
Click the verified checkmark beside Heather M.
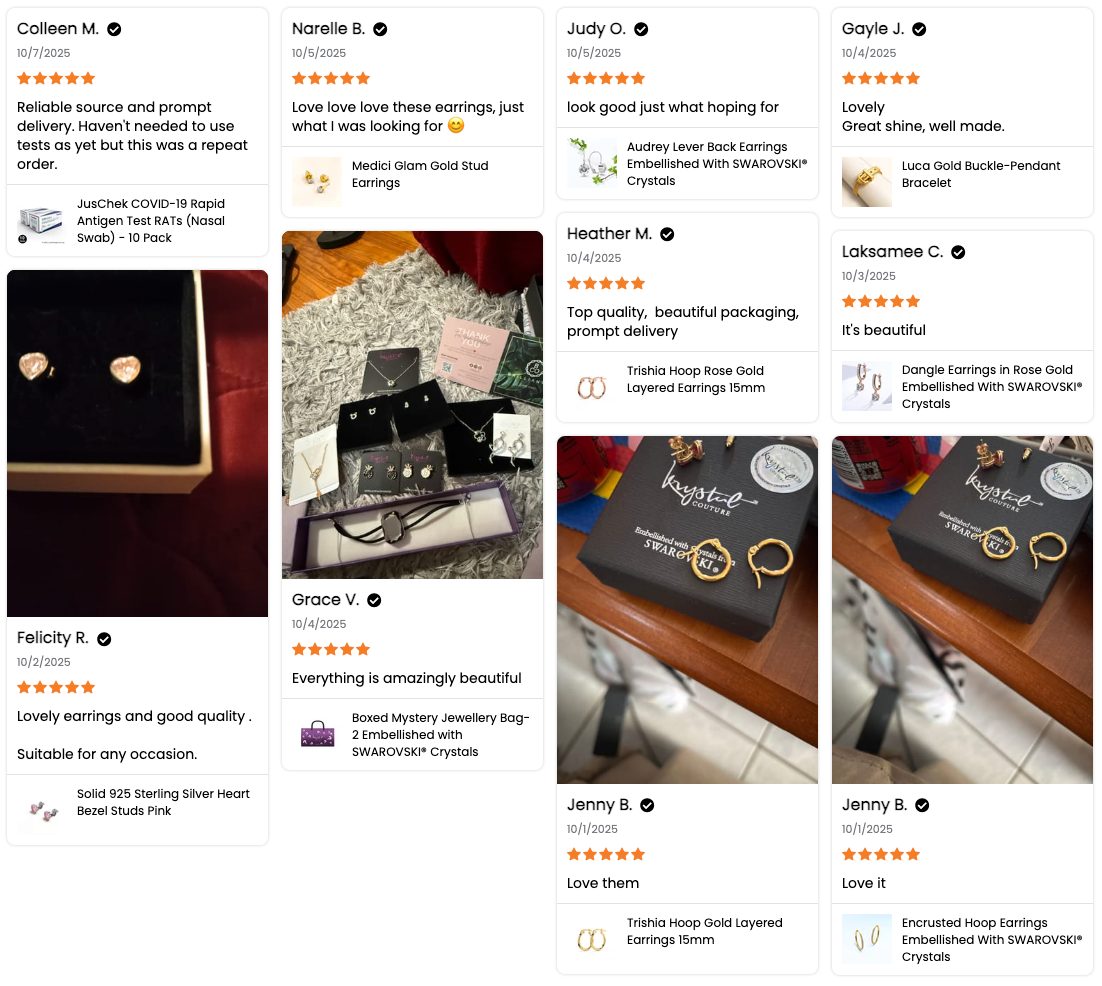pyautogui.click(x=667, y=234)
